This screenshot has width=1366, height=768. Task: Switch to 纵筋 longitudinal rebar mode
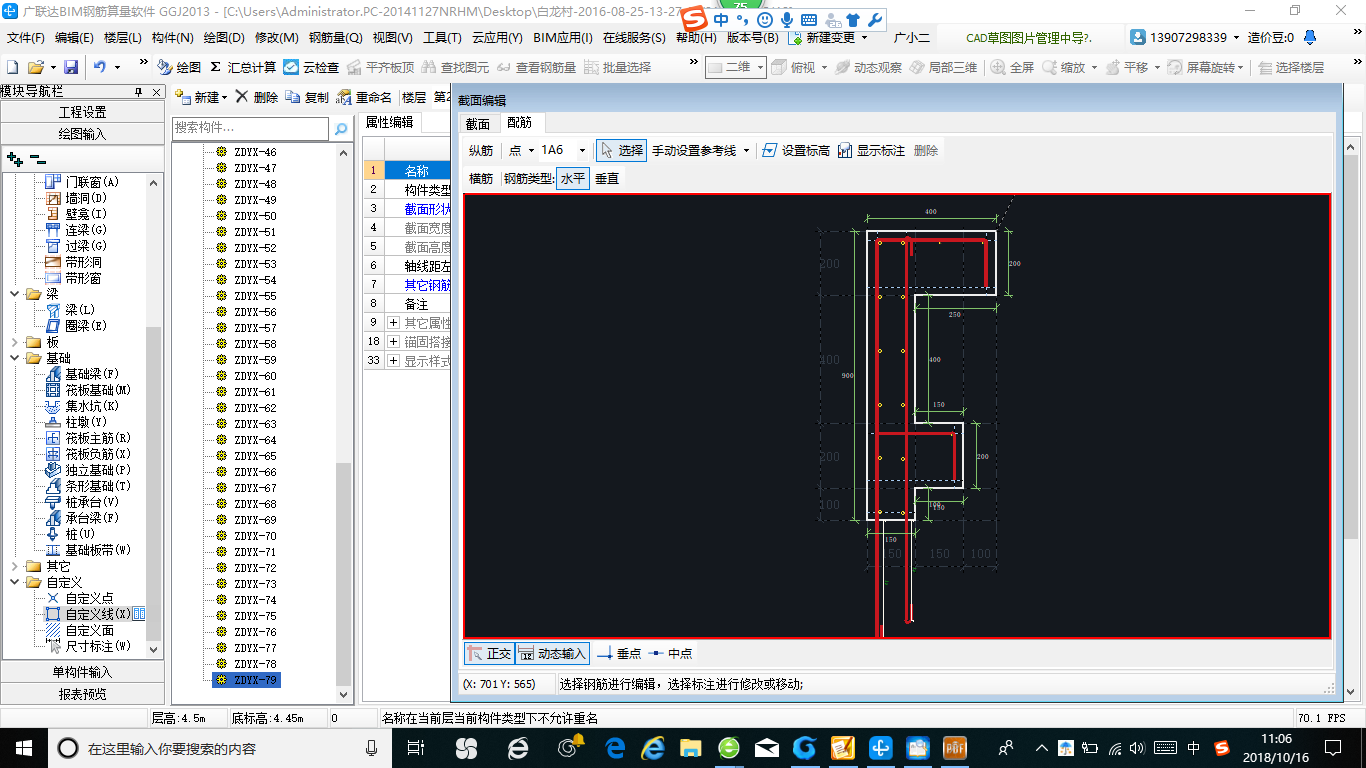481,150
